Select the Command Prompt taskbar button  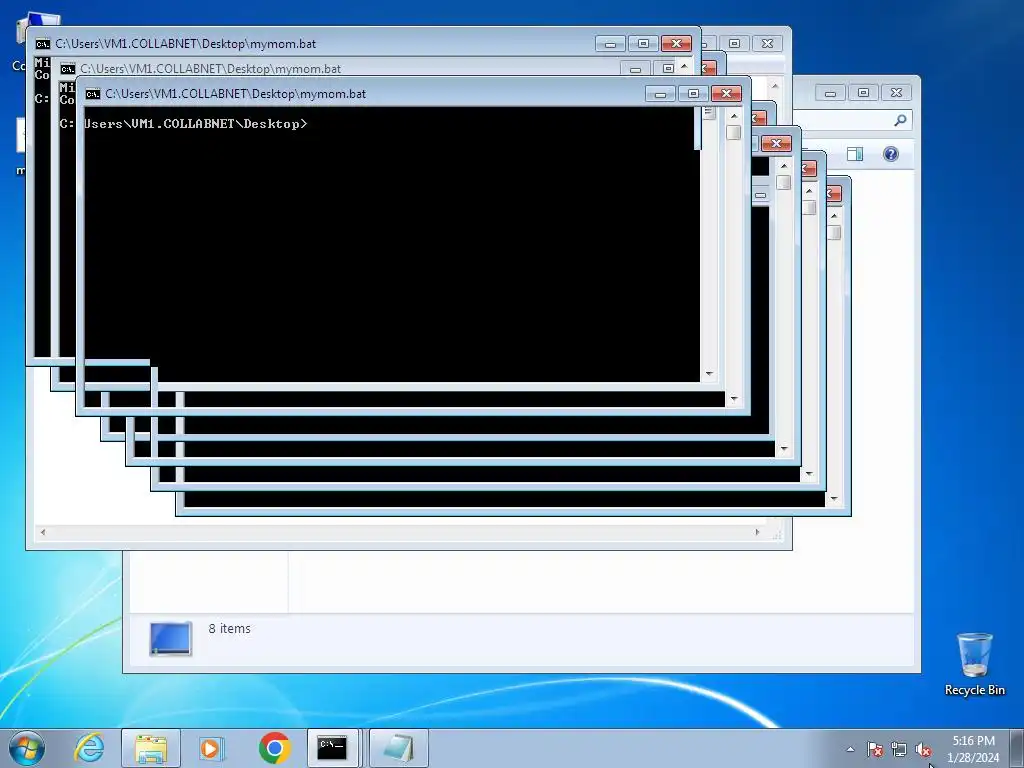point(333,748)
